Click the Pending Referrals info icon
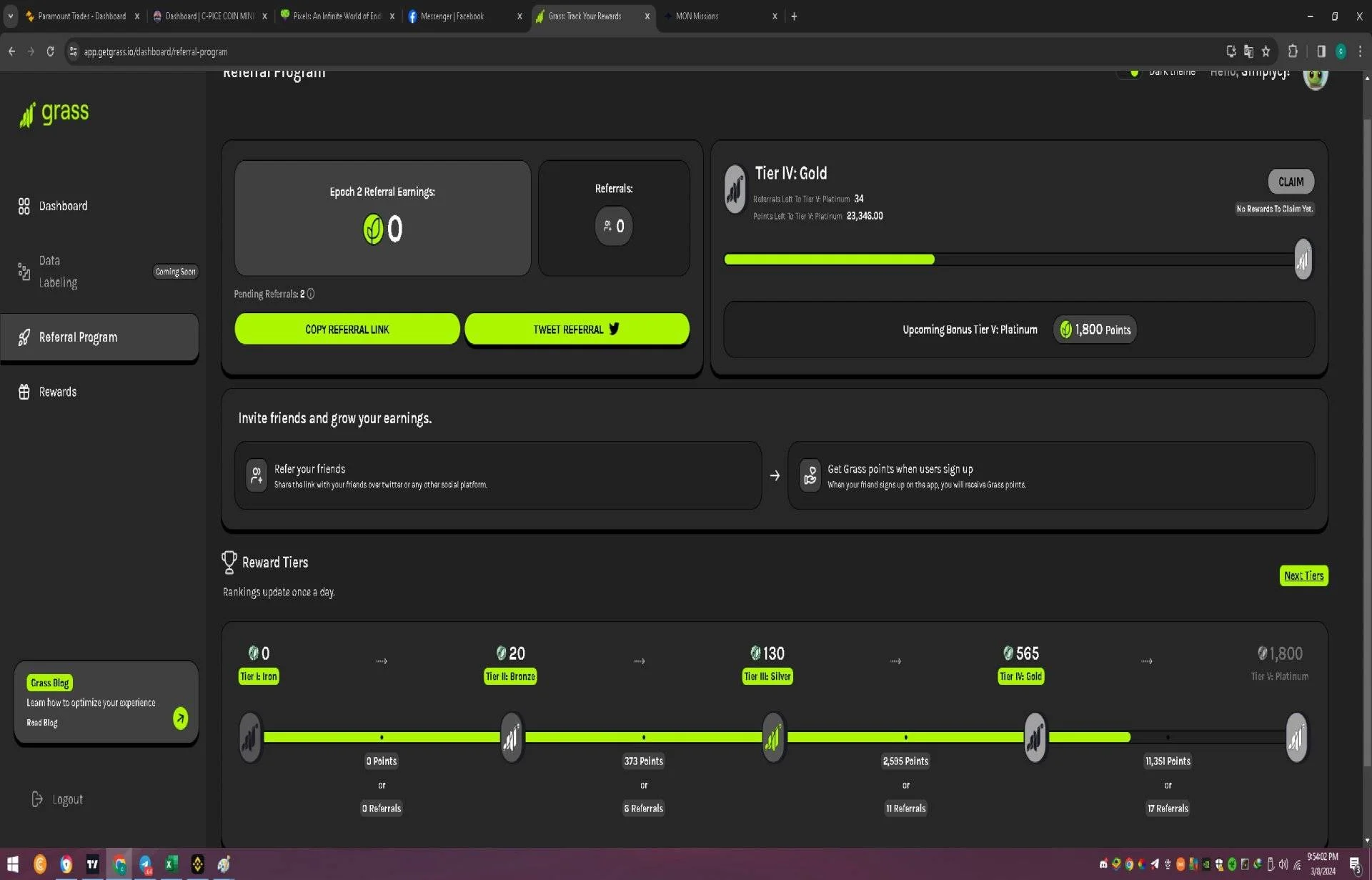The image size is (1372, 880). 311,294
